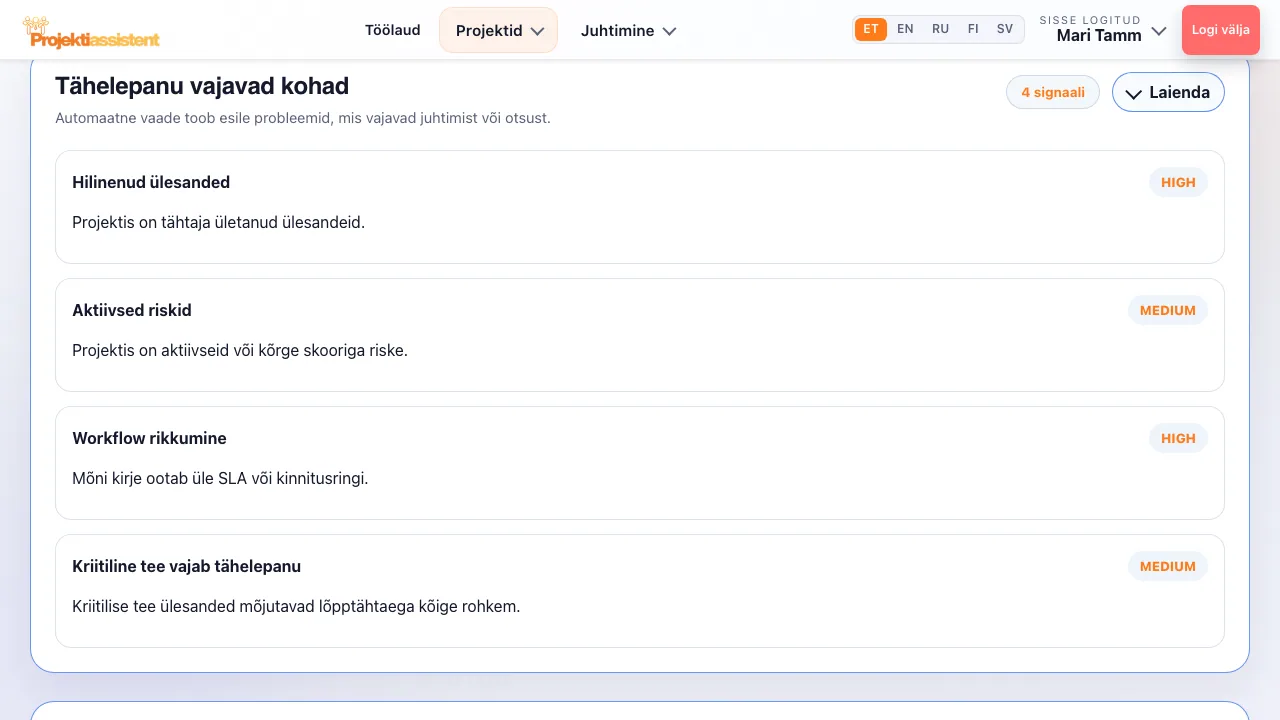Expand section with the Laienda button

(1168, 92)
